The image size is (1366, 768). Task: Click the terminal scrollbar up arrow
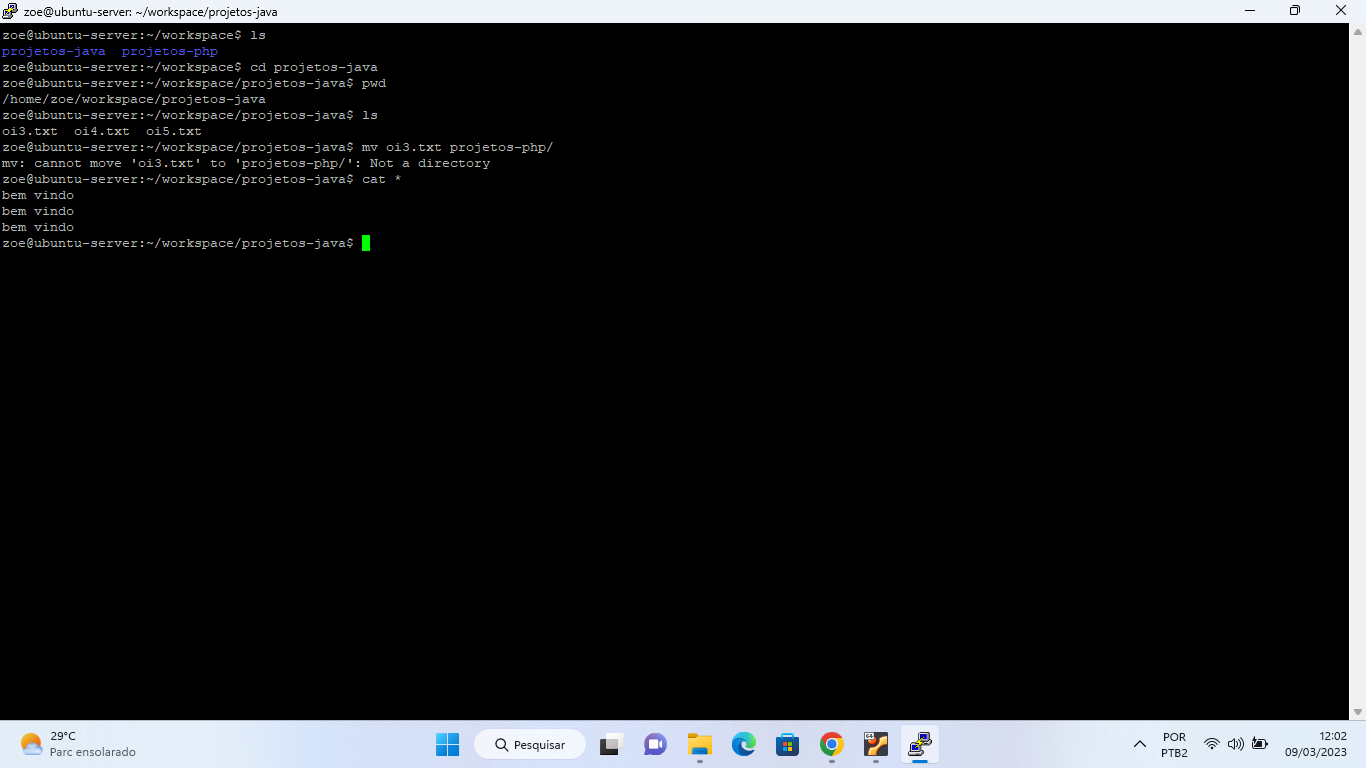[x=1357, y=32]
